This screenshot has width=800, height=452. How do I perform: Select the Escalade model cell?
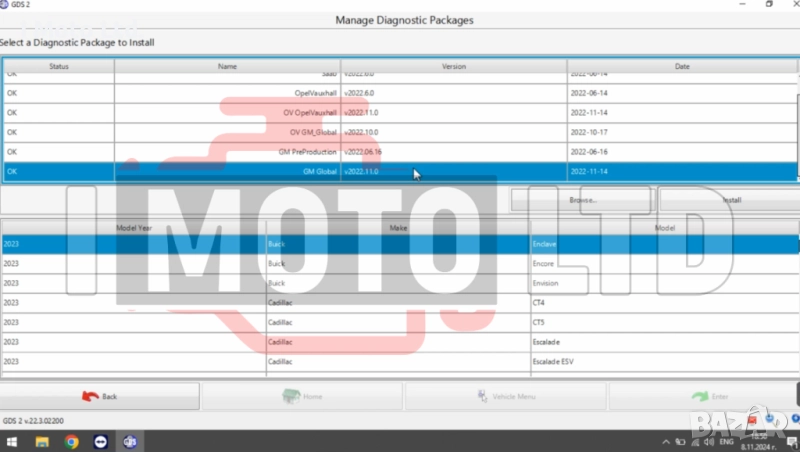pyautogui.click(x=665, y=342)
